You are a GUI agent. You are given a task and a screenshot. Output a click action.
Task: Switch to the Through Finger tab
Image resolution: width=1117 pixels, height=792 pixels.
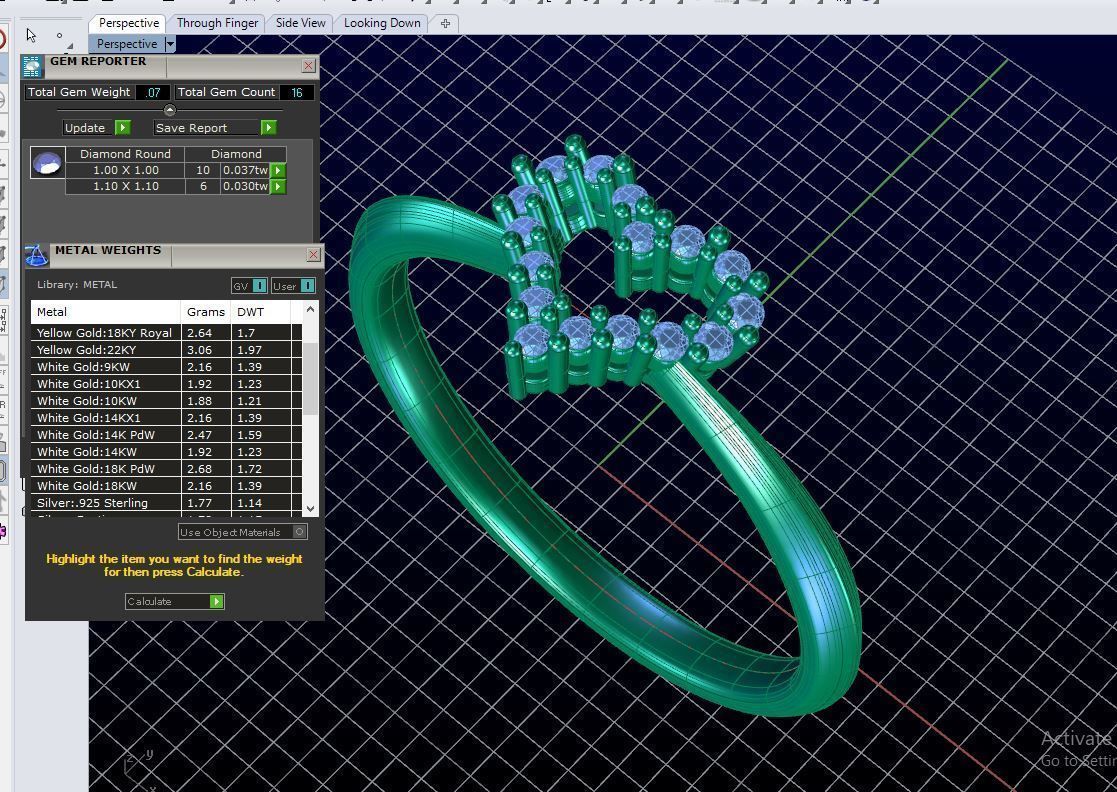[x=217, y=24]
